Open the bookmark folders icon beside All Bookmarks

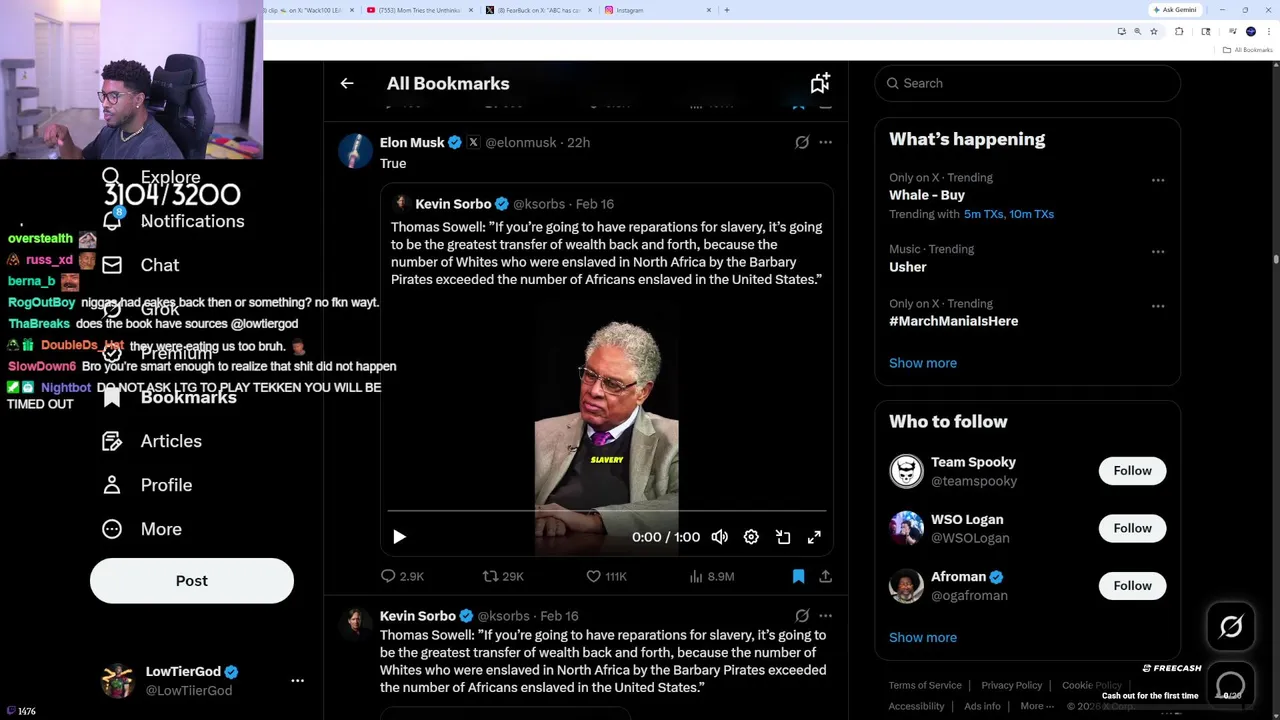820,83
